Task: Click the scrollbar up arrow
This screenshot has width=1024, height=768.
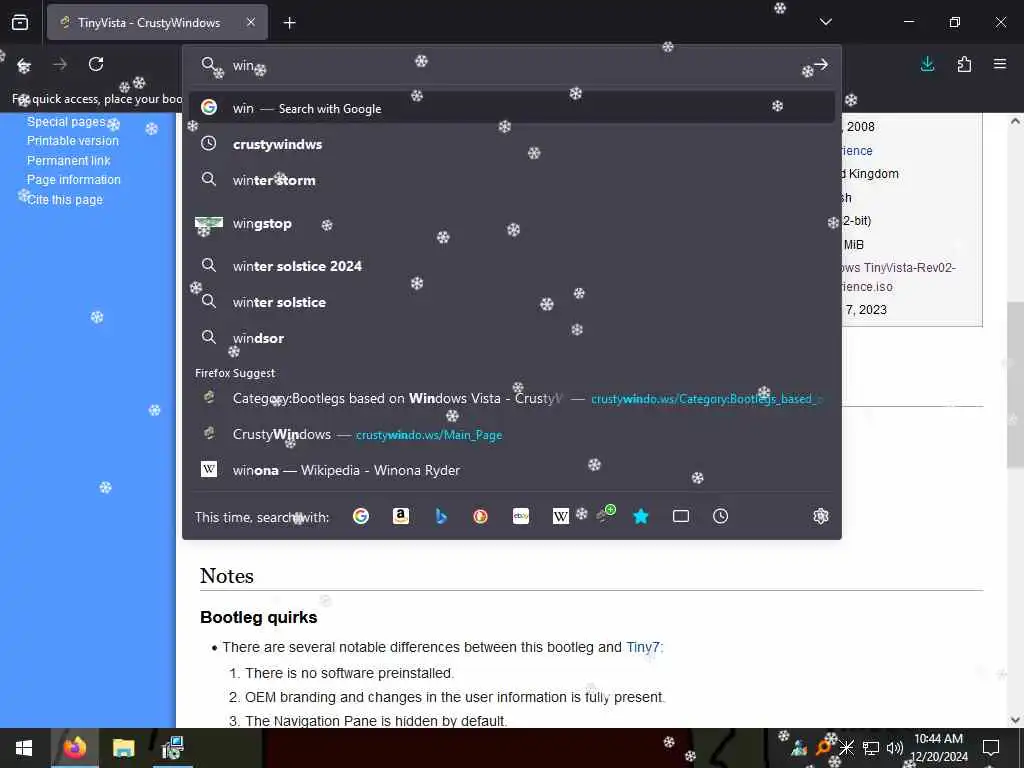Action: click(x=1015, y=121)
